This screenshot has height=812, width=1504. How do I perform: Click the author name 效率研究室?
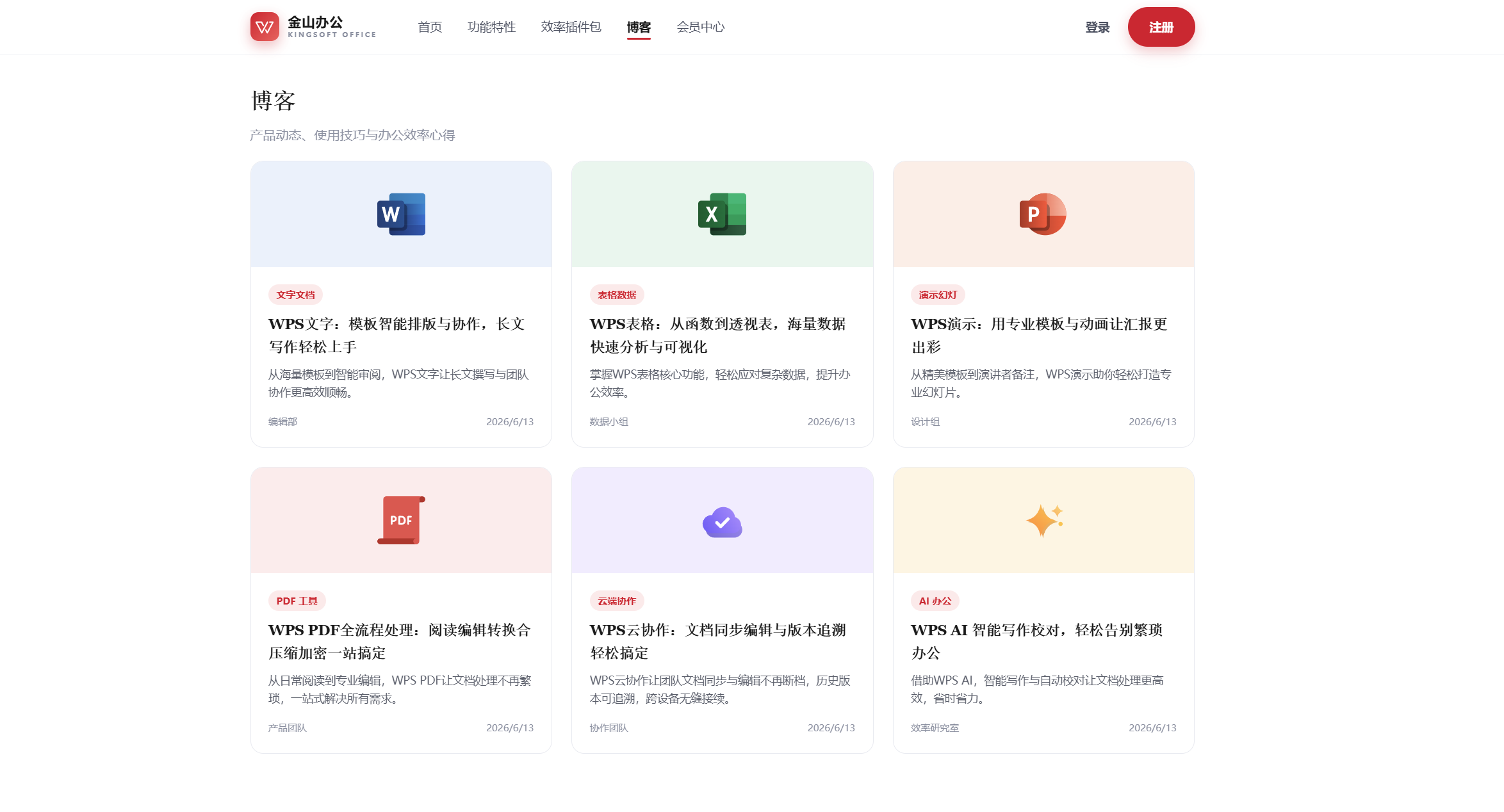935,727
